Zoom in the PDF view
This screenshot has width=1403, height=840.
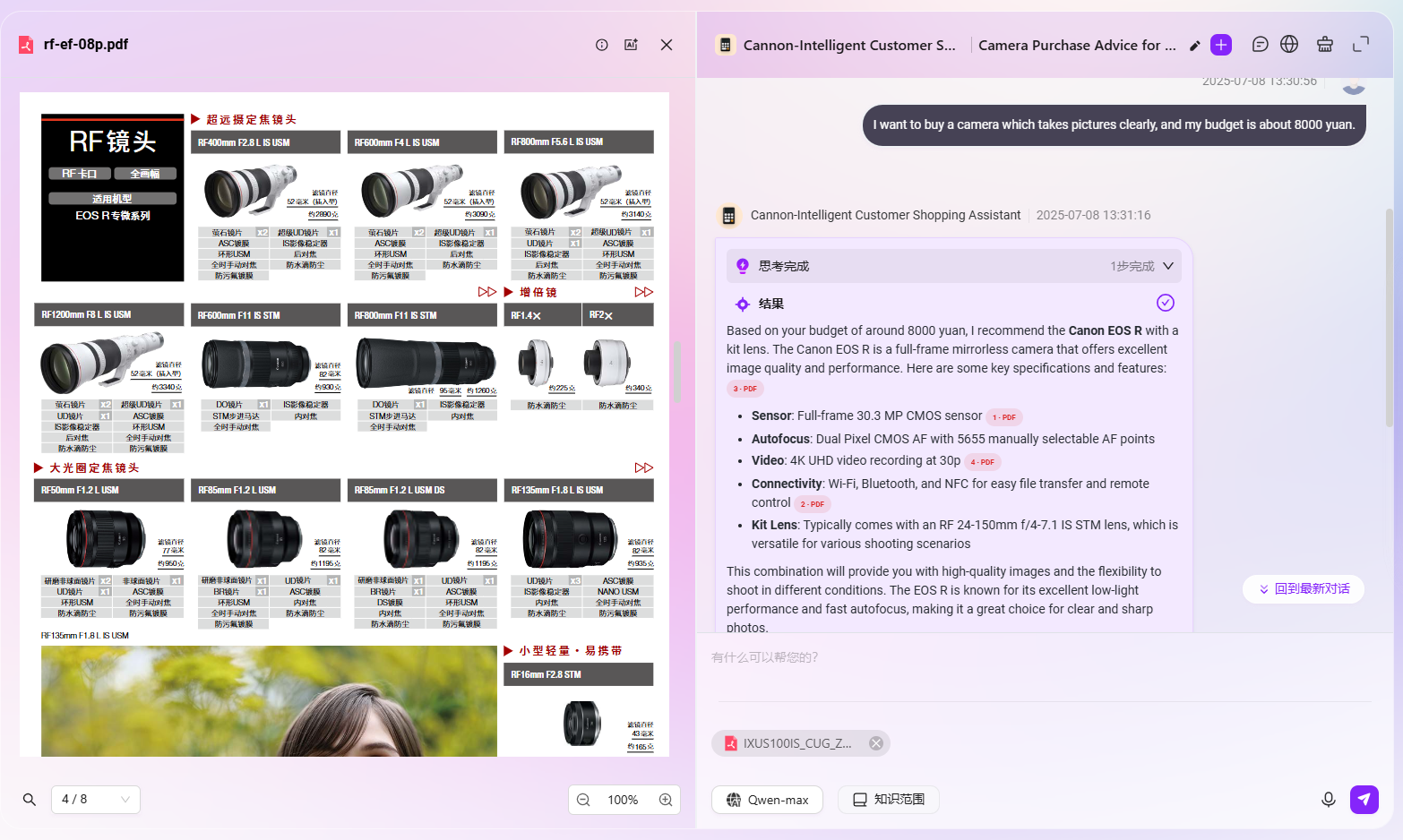click(x=666, y=800)
